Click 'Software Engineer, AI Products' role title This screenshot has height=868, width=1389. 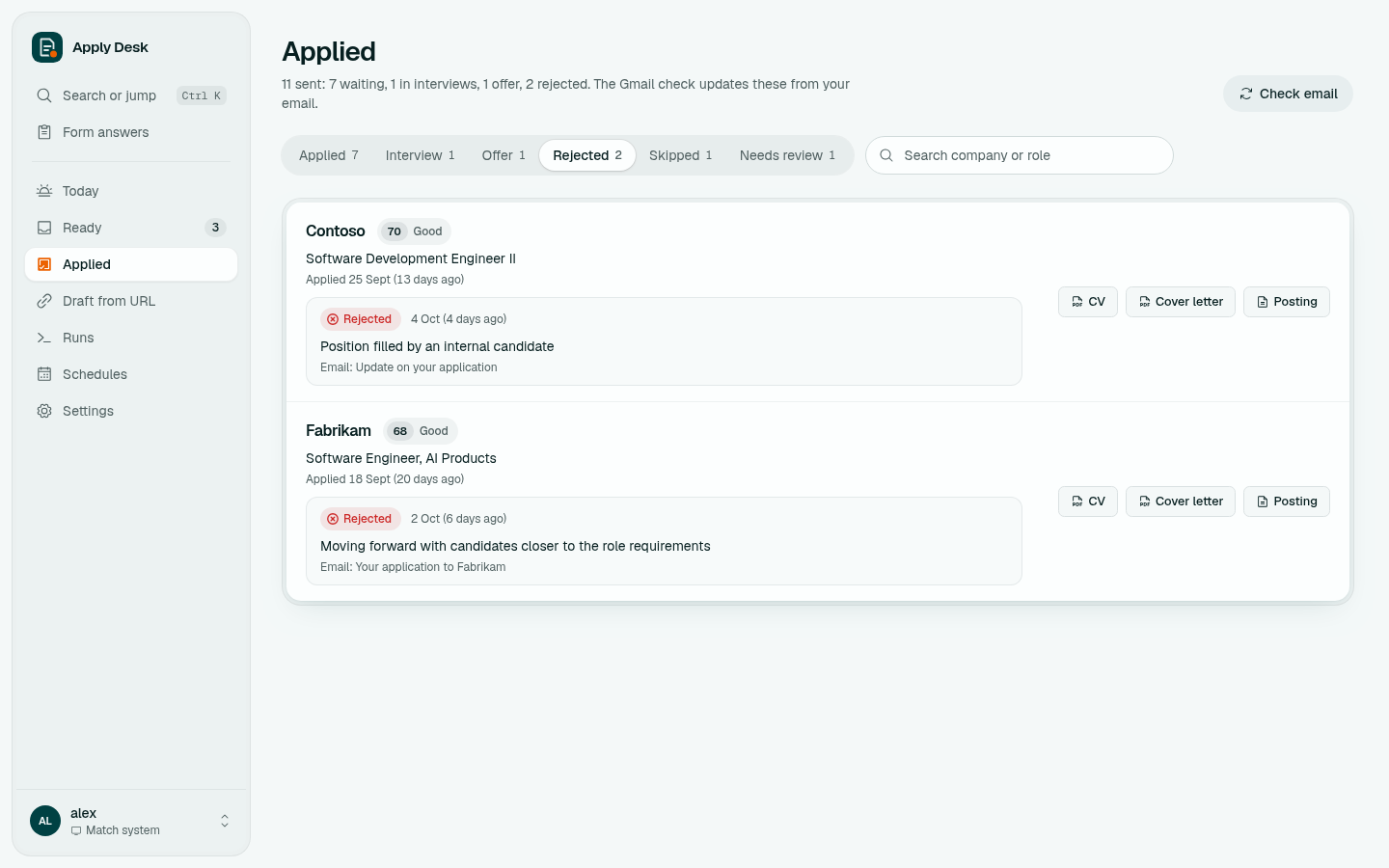[401, 458]
